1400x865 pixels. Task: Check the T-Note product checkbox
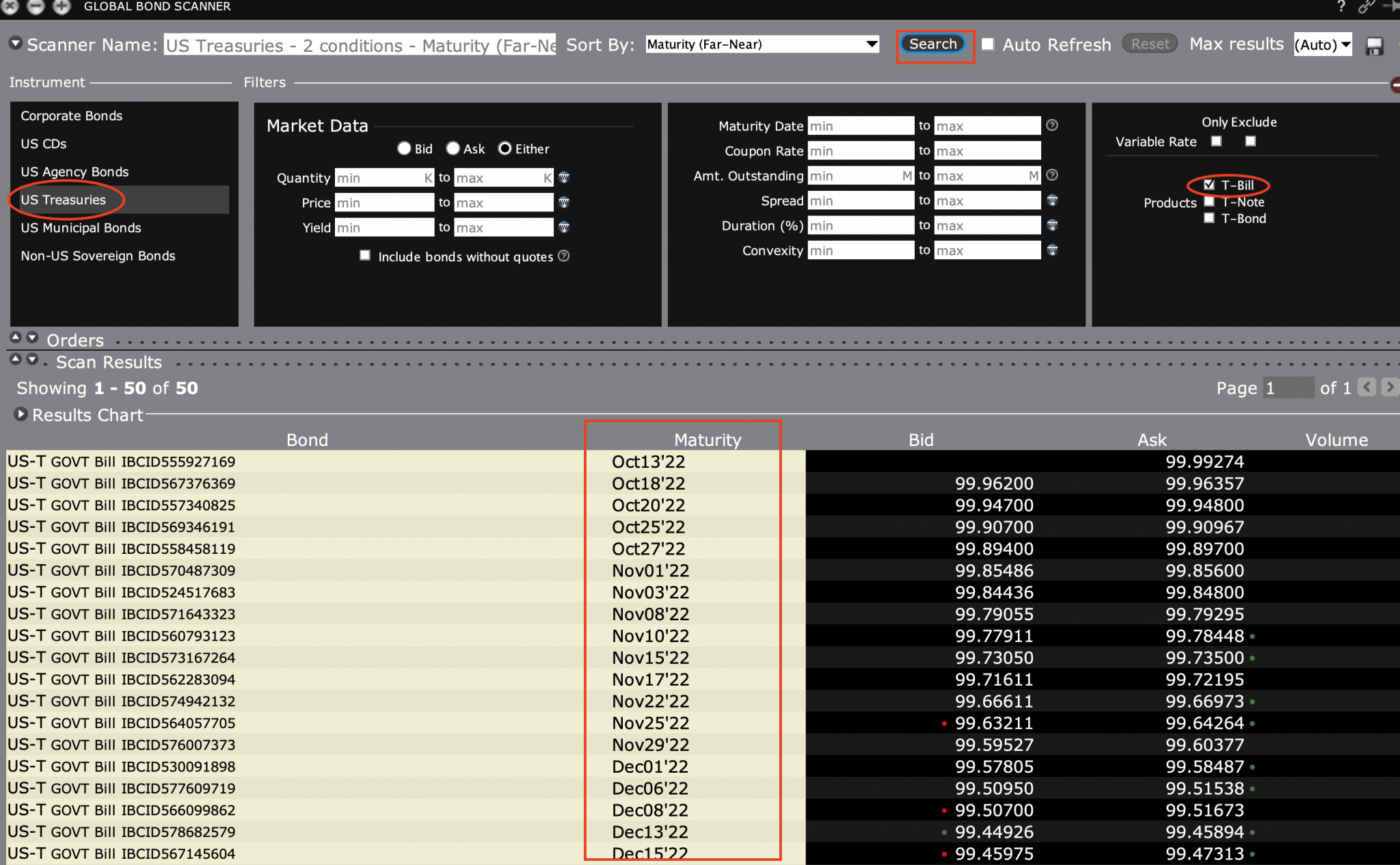click(x=1209, y=202)
